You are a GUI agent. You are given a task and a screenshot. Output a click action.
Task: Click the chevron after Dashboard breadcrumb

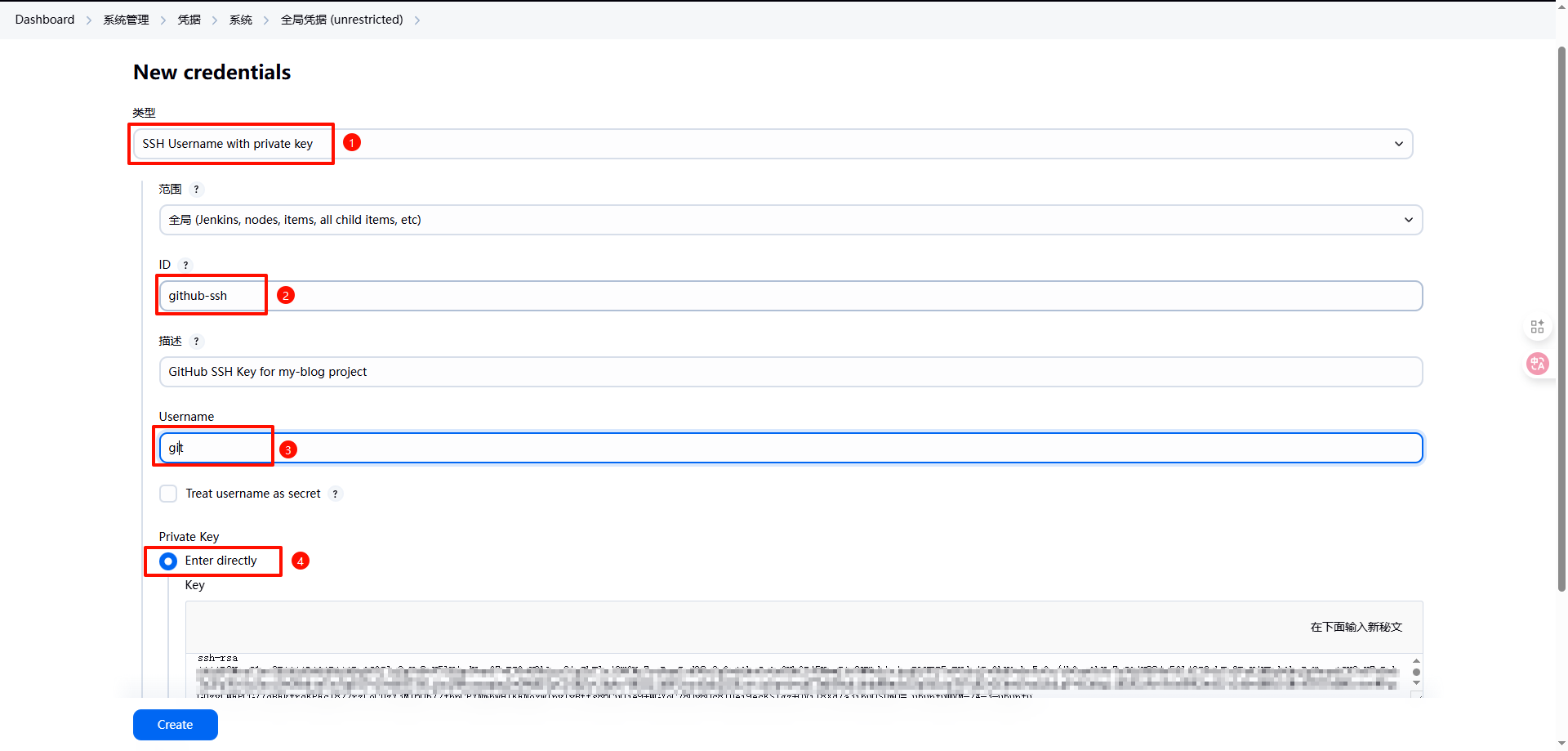pyautogui.click(x=89, y=20)
